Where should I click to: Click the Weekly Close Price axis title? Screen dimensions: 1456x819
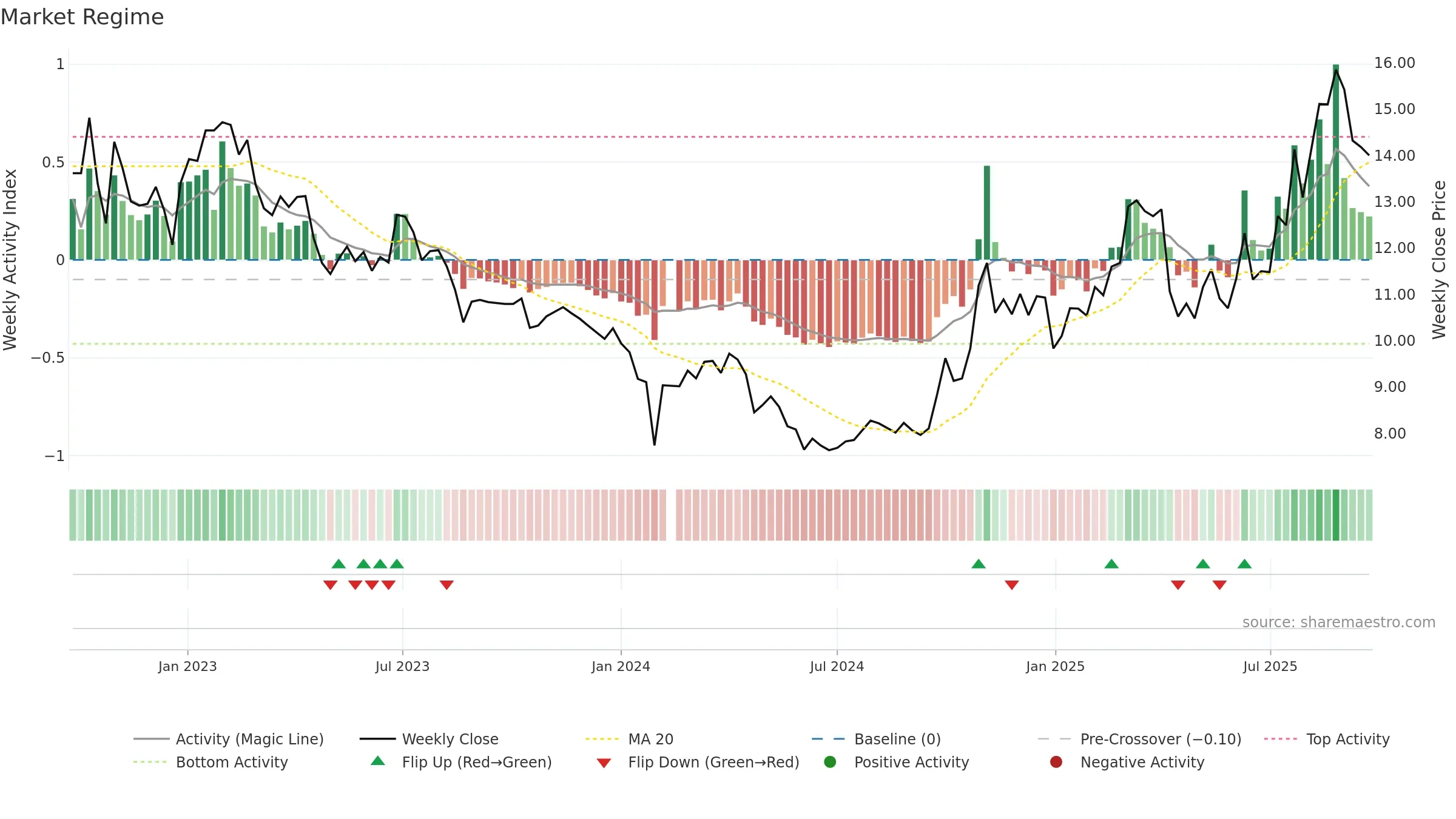1438,260
